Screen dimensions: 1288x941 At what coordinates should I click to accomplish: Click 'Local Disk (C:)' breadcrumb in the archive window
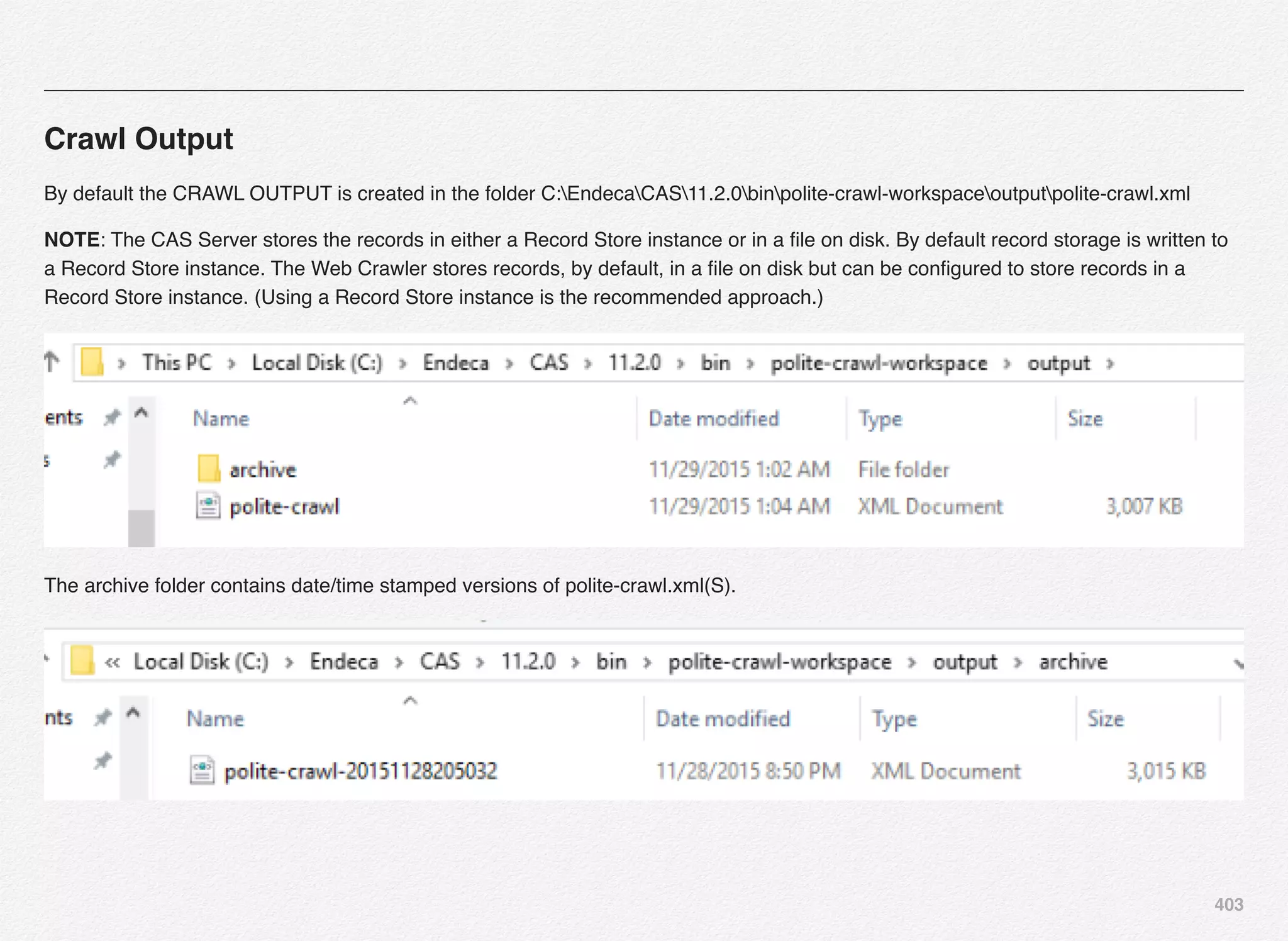tap(201, 662)
